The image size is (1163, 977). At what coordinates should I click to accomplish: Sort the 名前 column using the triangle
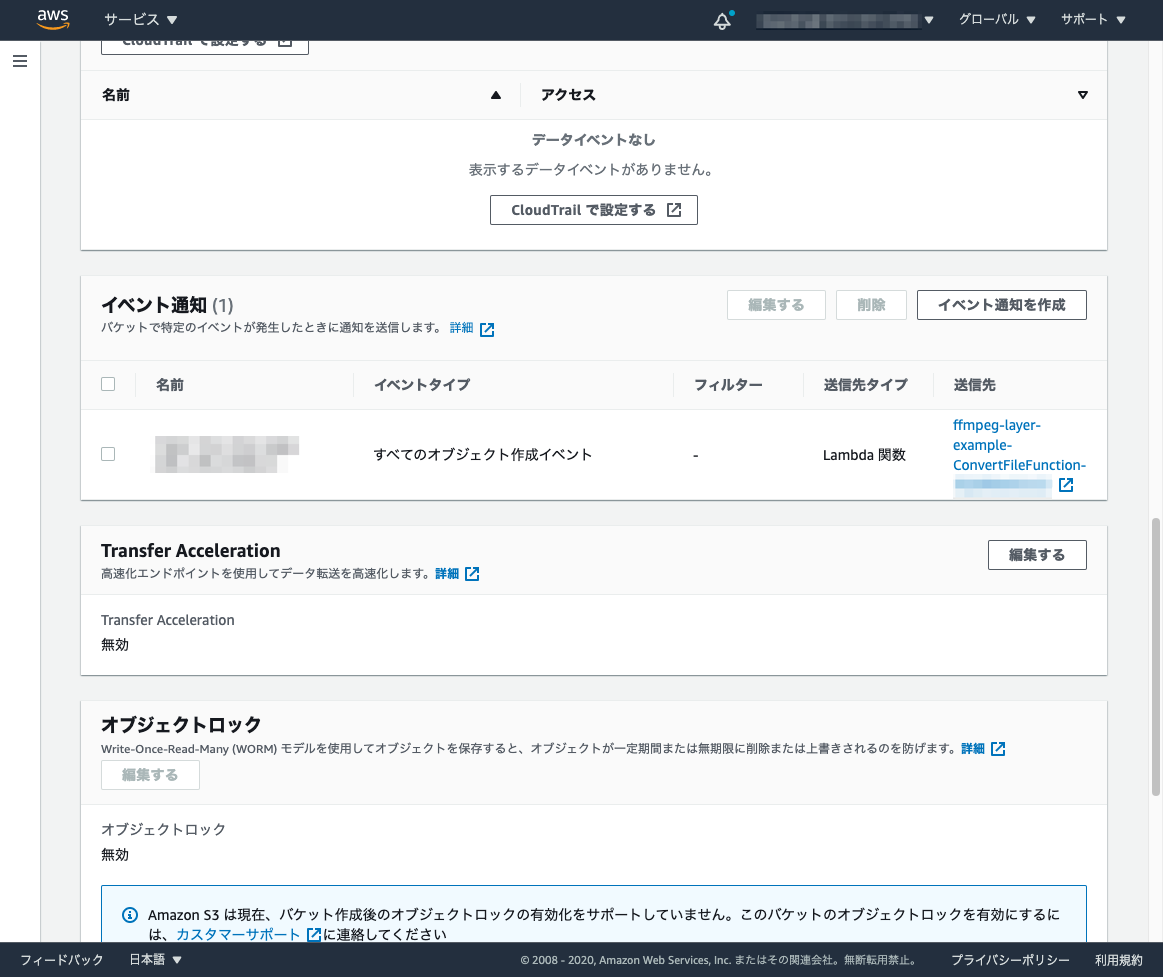[x=495, y=94]
